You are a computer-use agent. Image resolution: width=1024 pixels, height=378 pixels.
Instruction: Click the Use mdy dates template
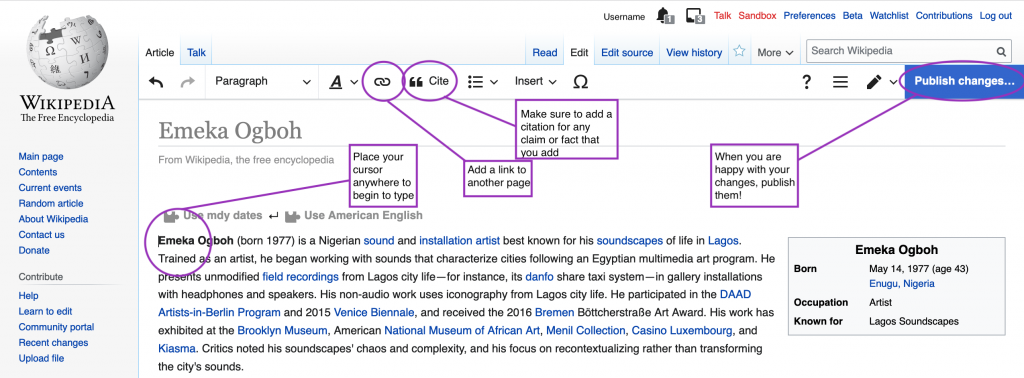[213, 215]
